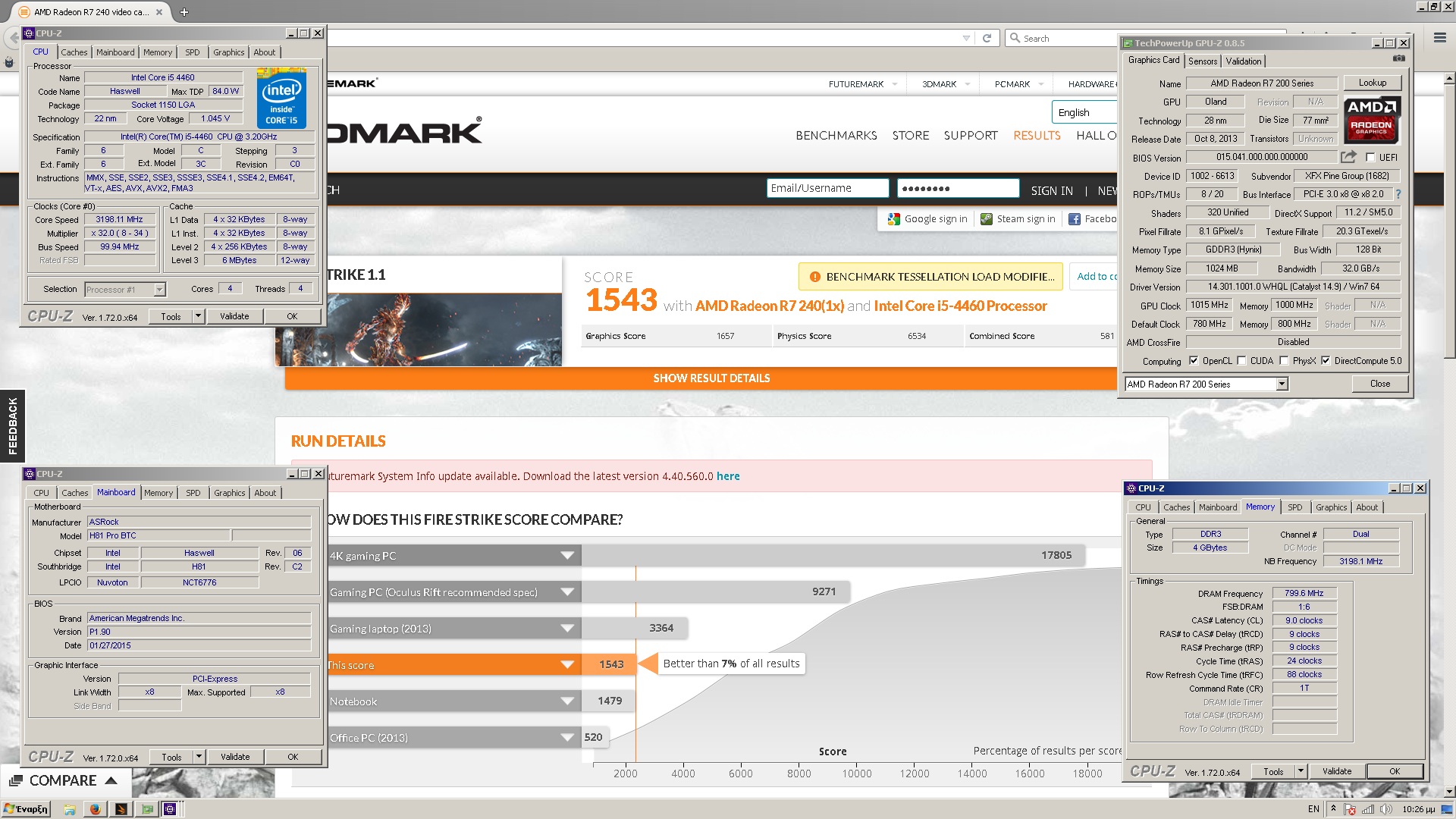
Task: Expand the 4K gaming PC row
Action: coord(567,556)
